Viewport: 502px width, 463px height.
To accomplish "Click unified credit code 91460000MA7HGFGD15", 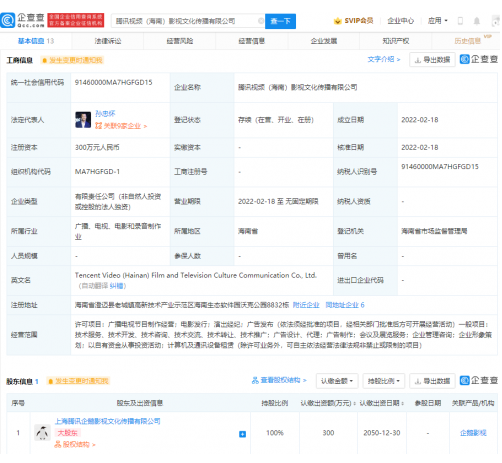I will 113,82.
